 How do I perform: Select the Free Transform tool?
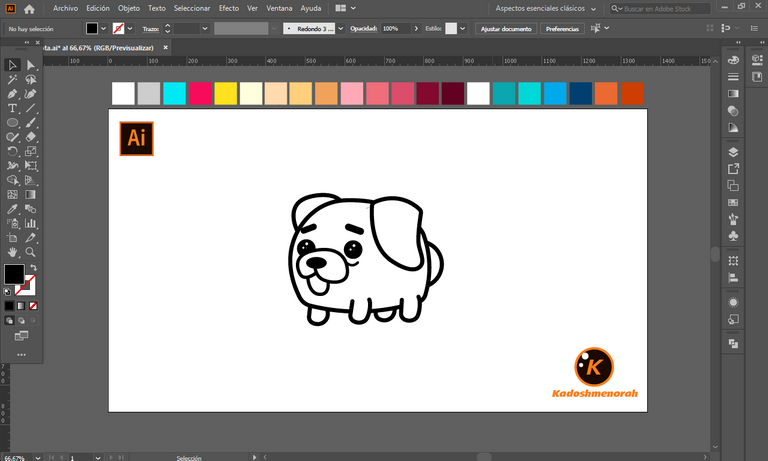[x=30, y=166]
